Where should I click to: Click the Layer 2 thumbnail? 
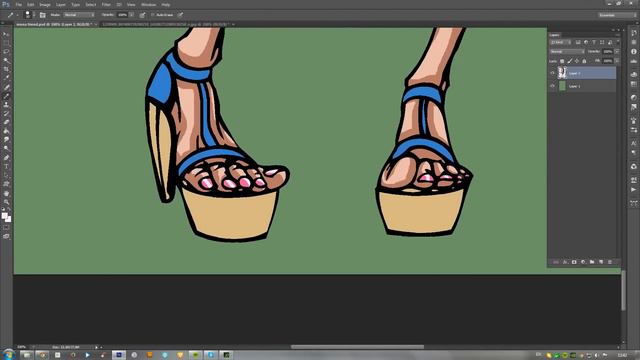coord(562,73)
